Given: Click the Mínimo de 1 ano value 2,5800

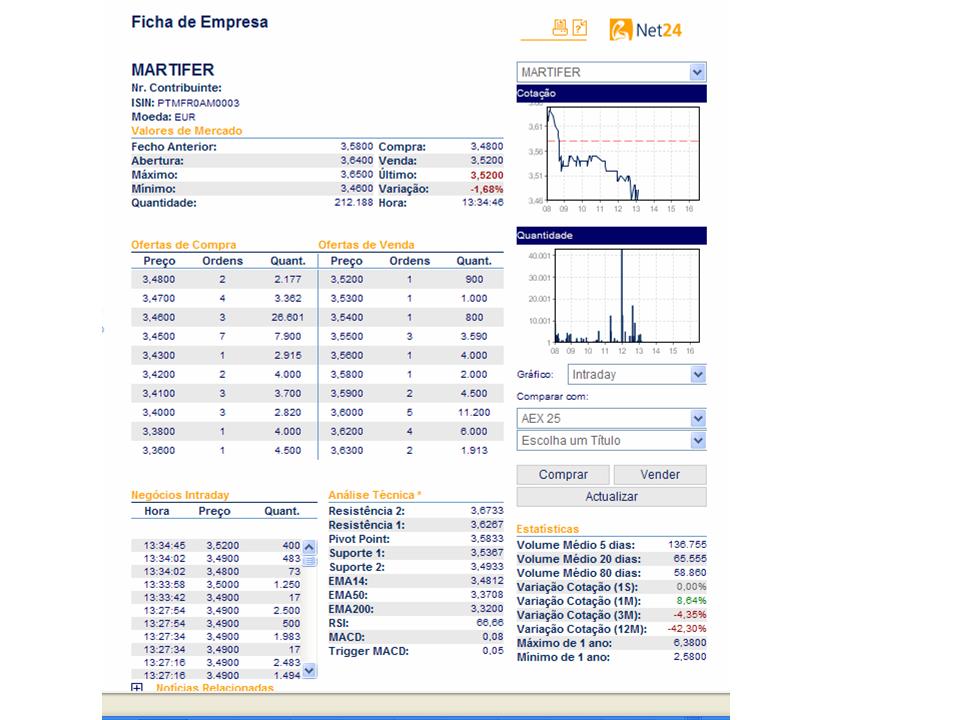Looking at the screenshot, I should 690,657.
